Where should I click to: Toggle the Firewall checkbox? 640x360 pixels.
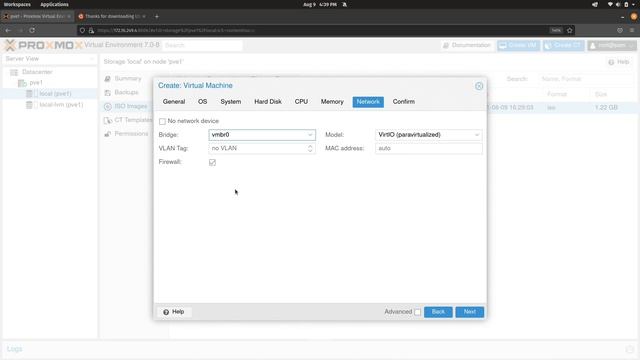(x=212, y=162)
